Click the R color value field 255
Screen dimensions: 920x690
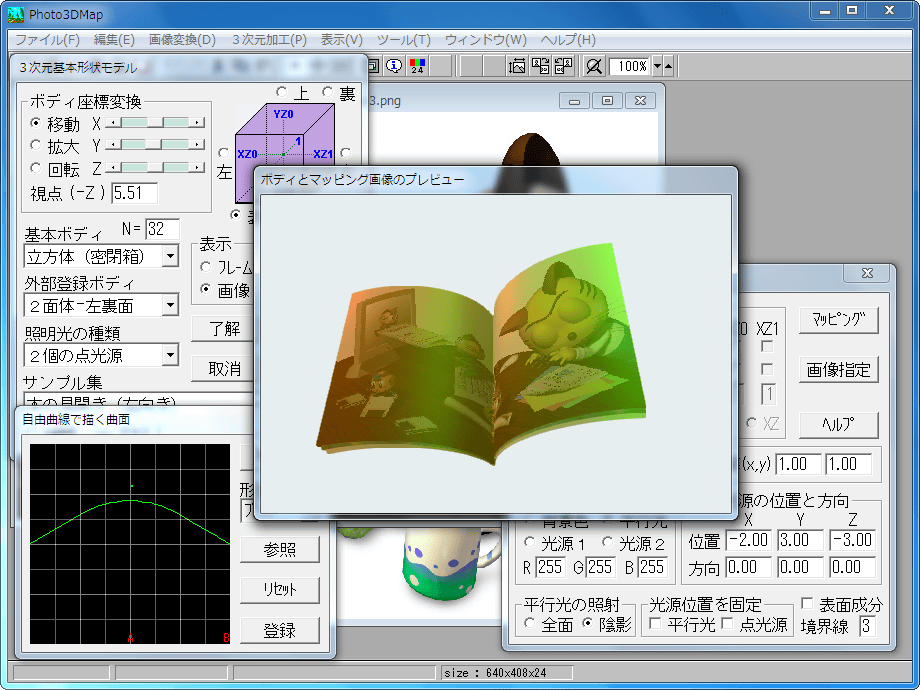[550, 567]
